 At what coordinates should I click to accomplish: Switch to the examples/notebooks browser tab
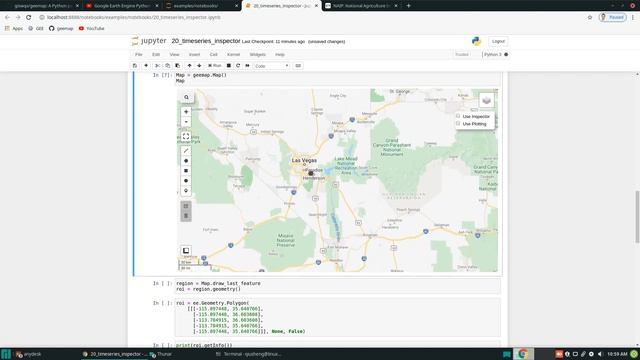tap(201, 6)
